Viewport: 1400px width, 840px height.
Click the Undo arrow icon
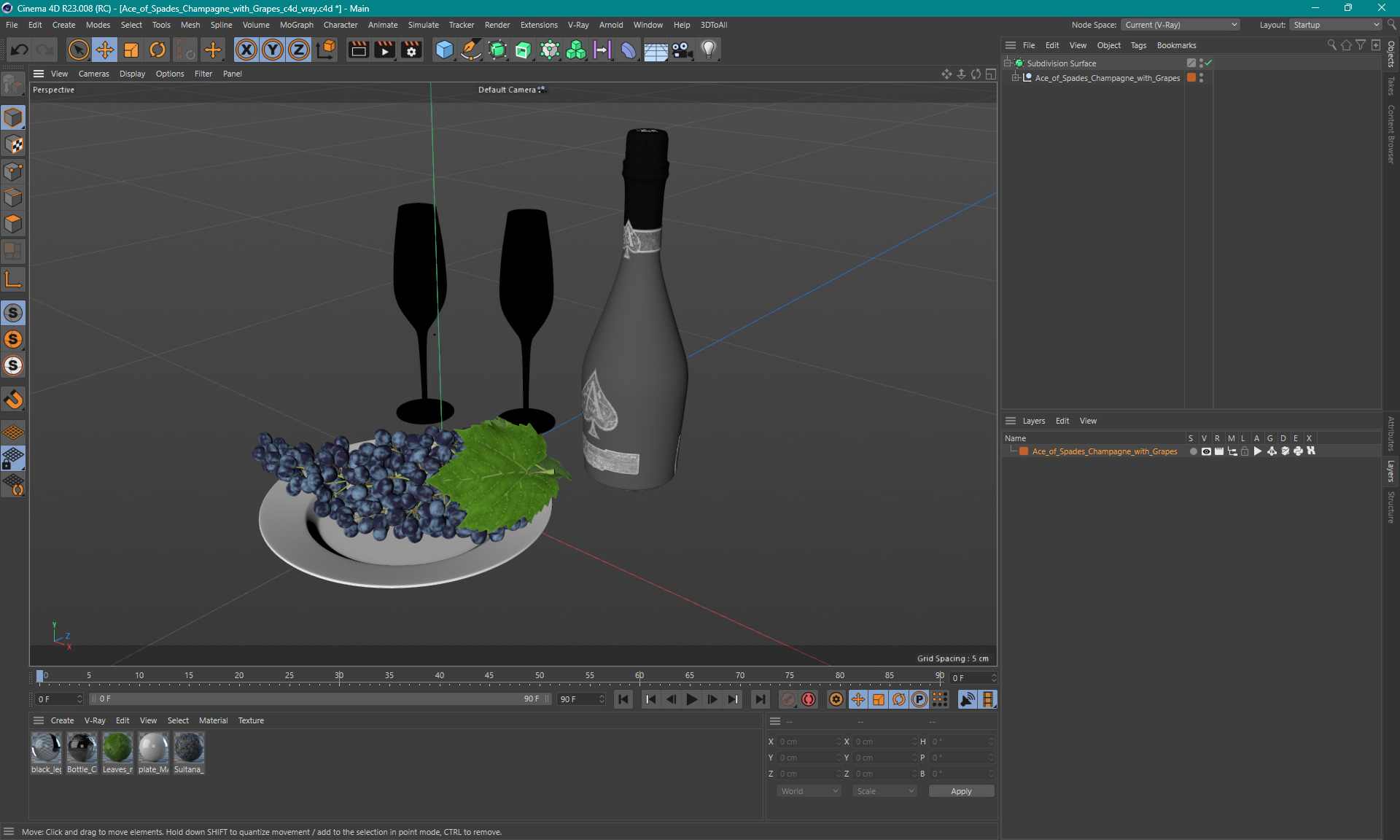20,50
